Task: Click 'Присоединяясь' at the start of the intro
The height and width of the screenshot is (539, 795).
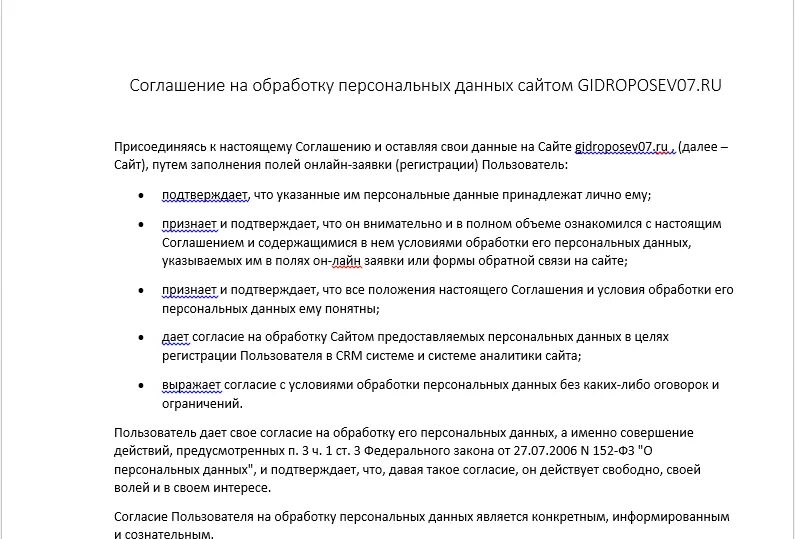Action: [x=159, y=147]
